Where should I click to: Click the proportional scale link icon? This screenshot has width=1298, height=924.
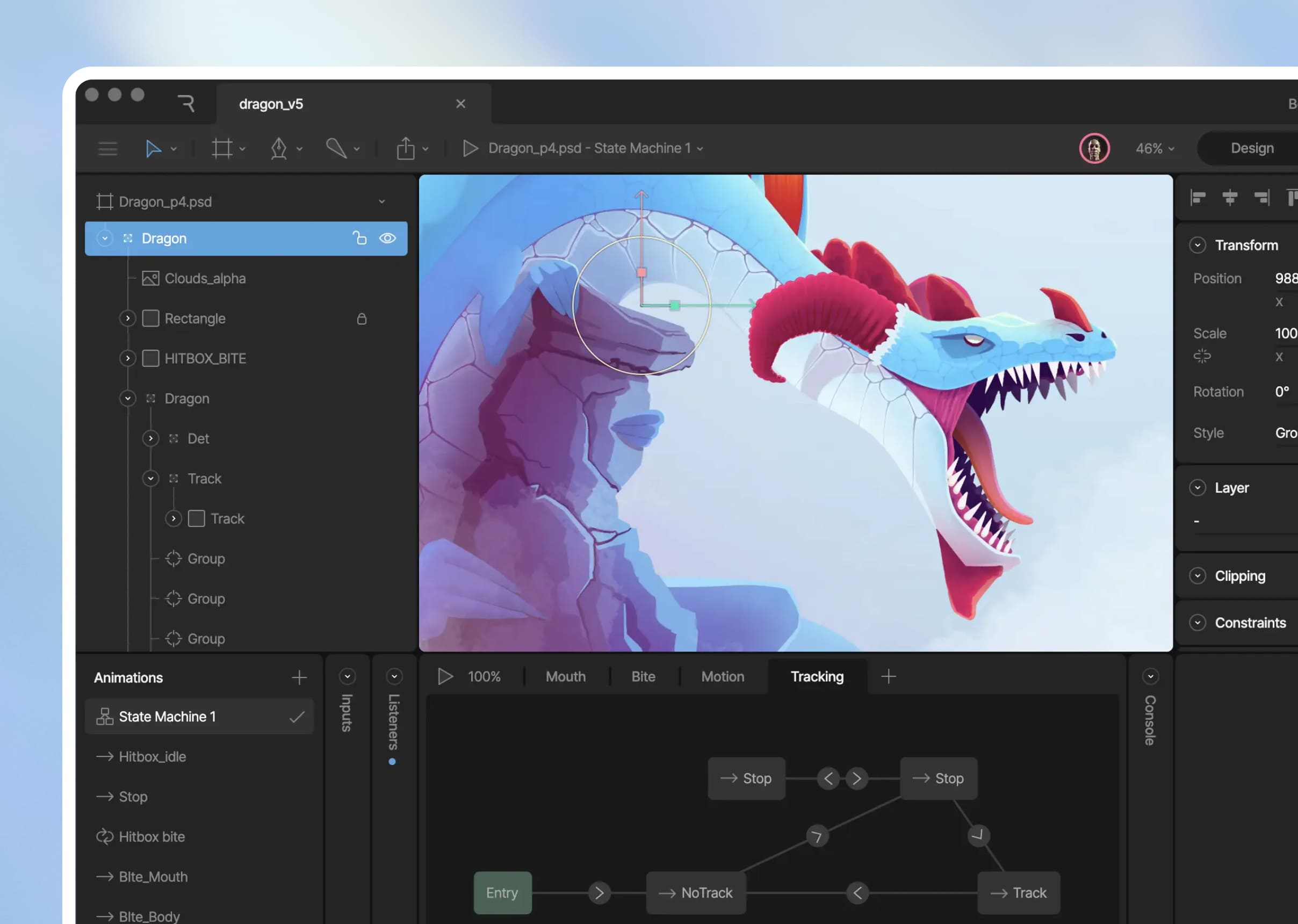(1202, 356)
